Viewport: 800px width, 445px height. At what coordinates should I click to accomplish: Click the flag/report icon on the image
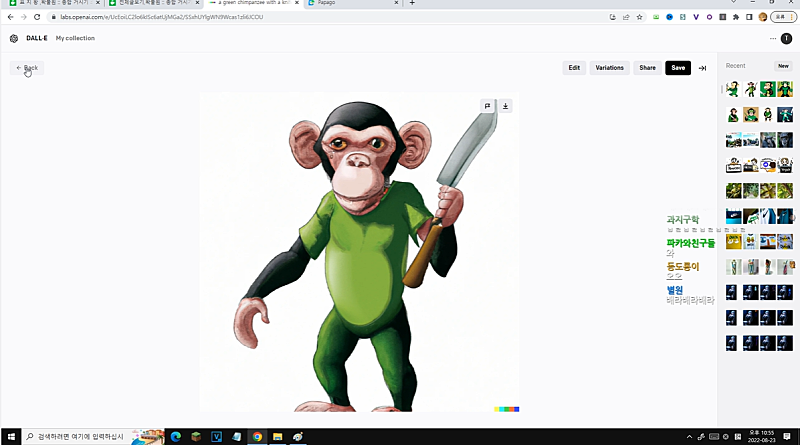(487, 106)
